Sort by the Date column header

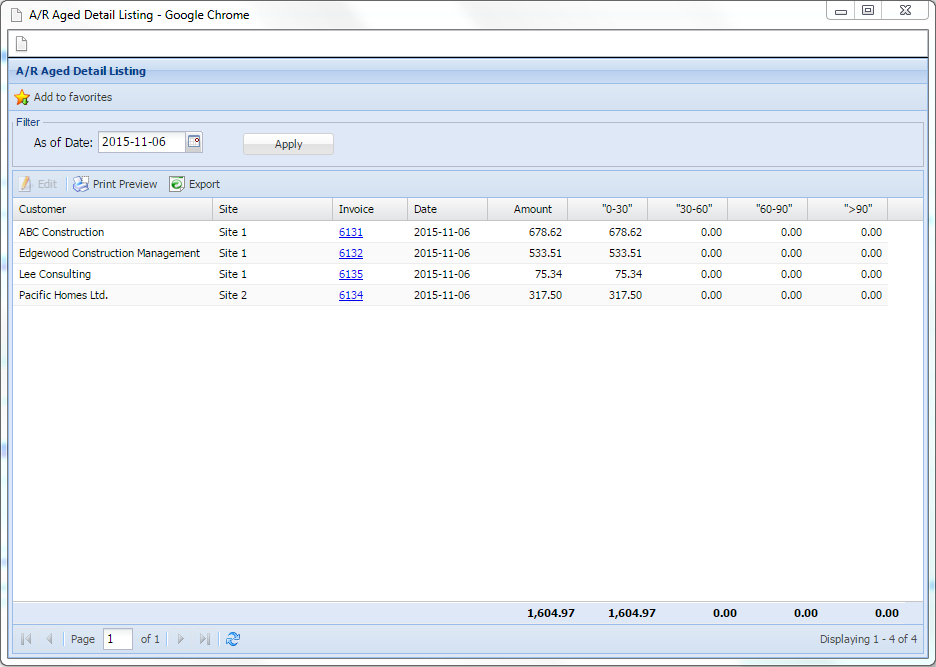pyautogui.click(x=447, y=209)
